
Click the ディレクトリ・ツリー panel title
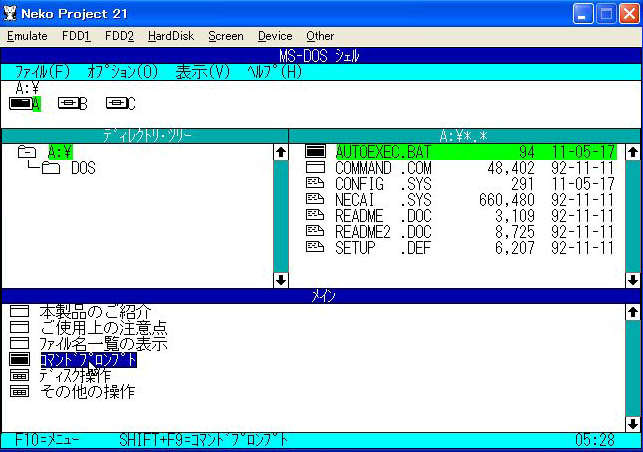pos(147,136)
